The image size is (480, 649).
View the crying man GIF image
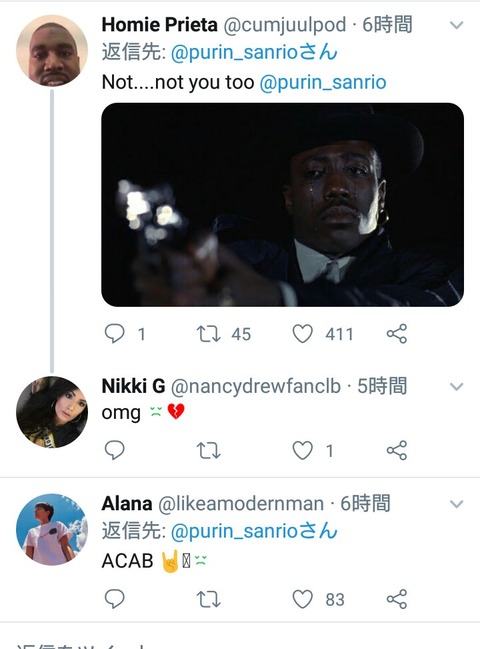coord(282,204)
